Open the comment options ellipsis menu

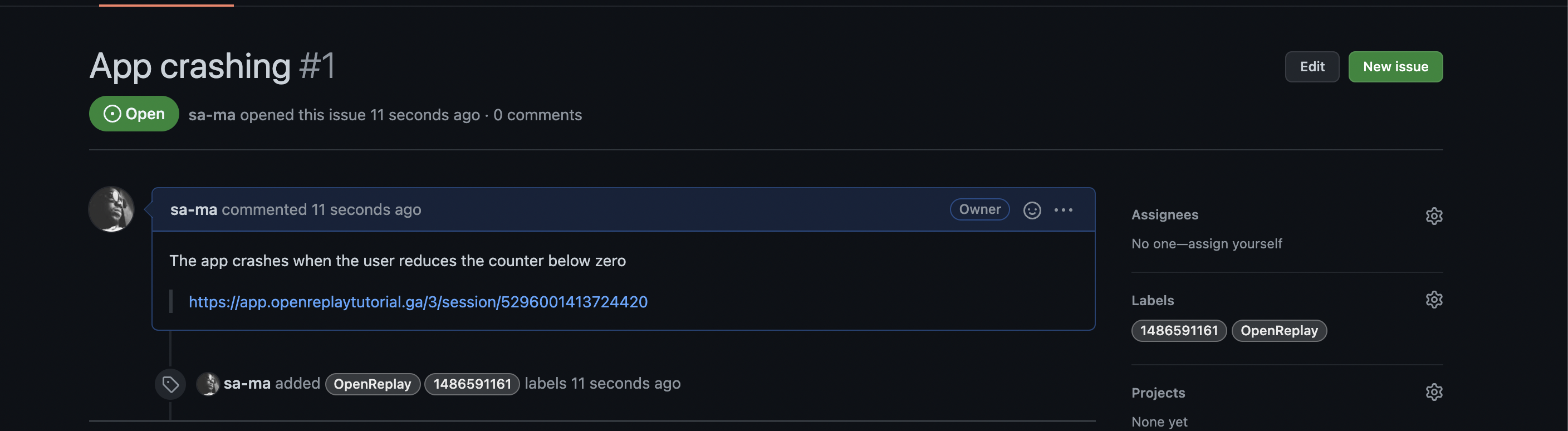coord(1063,210)
